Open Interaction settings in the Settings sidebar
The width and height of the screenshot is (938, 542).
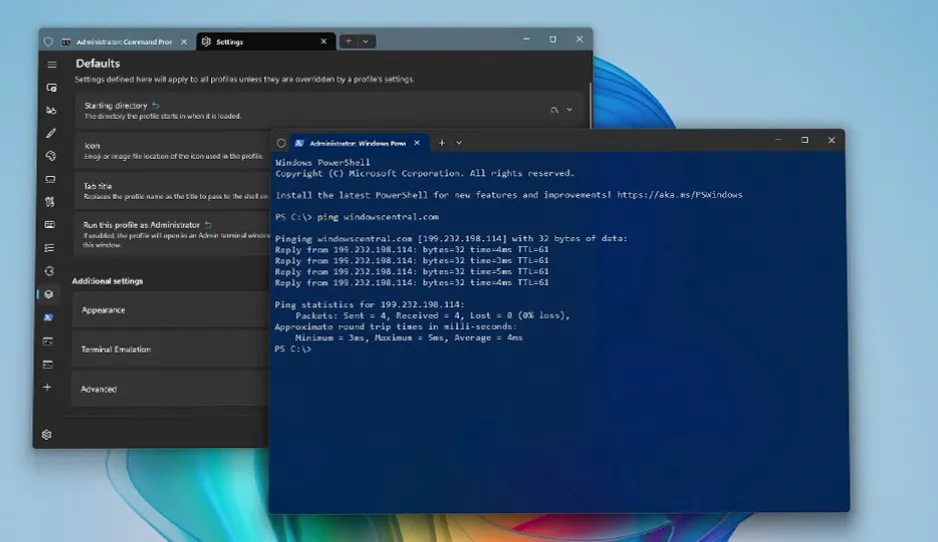click(x=51, y=111)
